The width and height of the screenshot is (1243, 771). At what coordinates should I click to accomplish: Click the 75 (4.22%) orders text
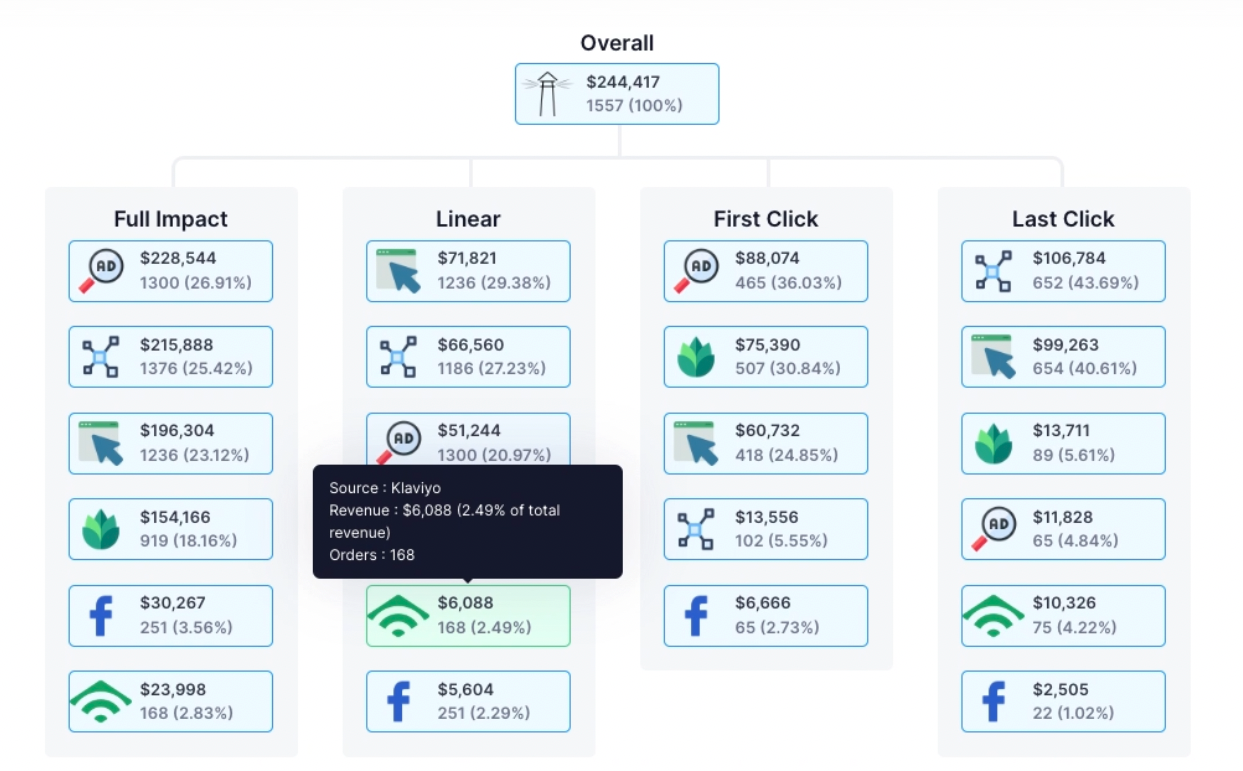pos(1075,627)
